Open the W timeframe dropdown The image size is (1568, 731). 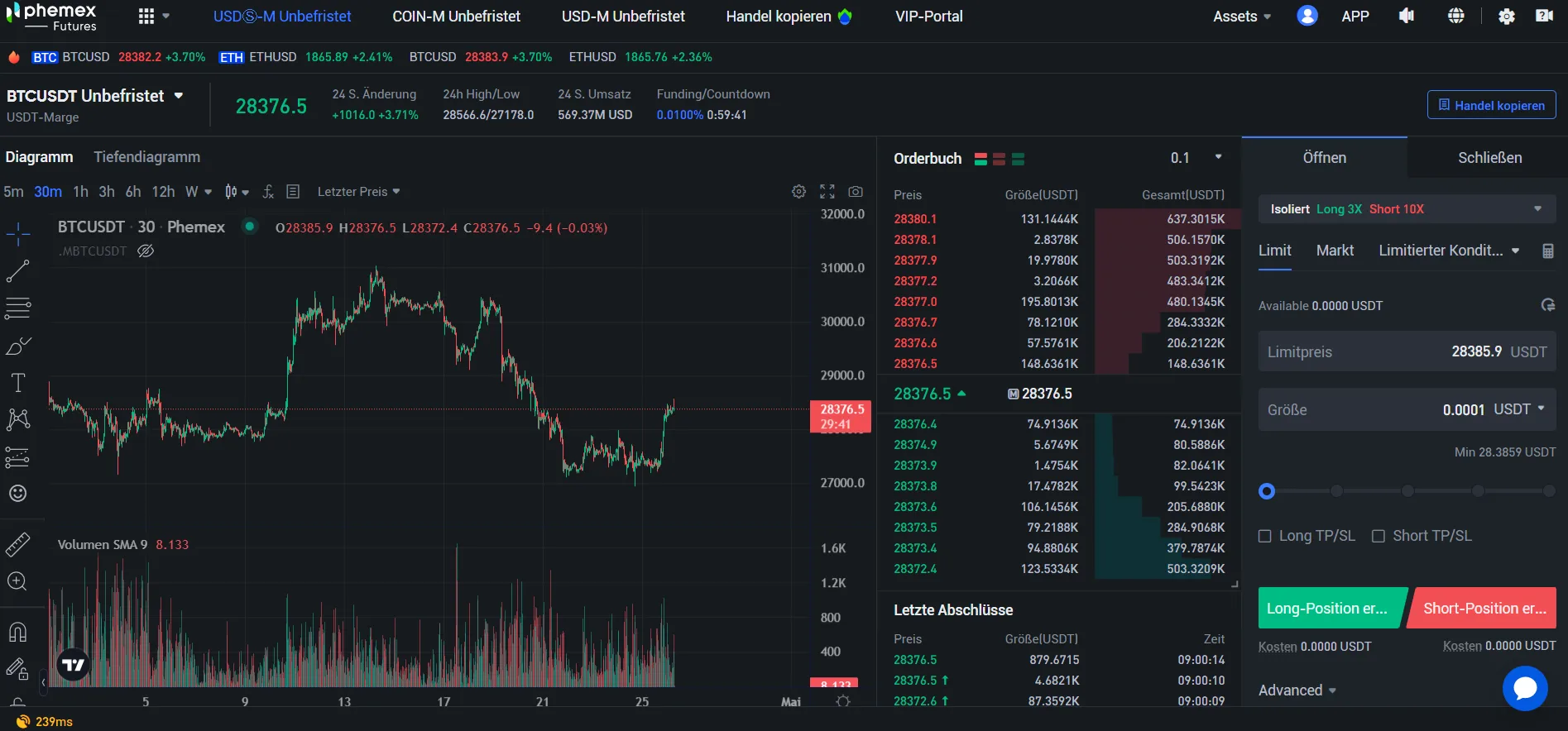pyautogui.click(x=199, y=191)
